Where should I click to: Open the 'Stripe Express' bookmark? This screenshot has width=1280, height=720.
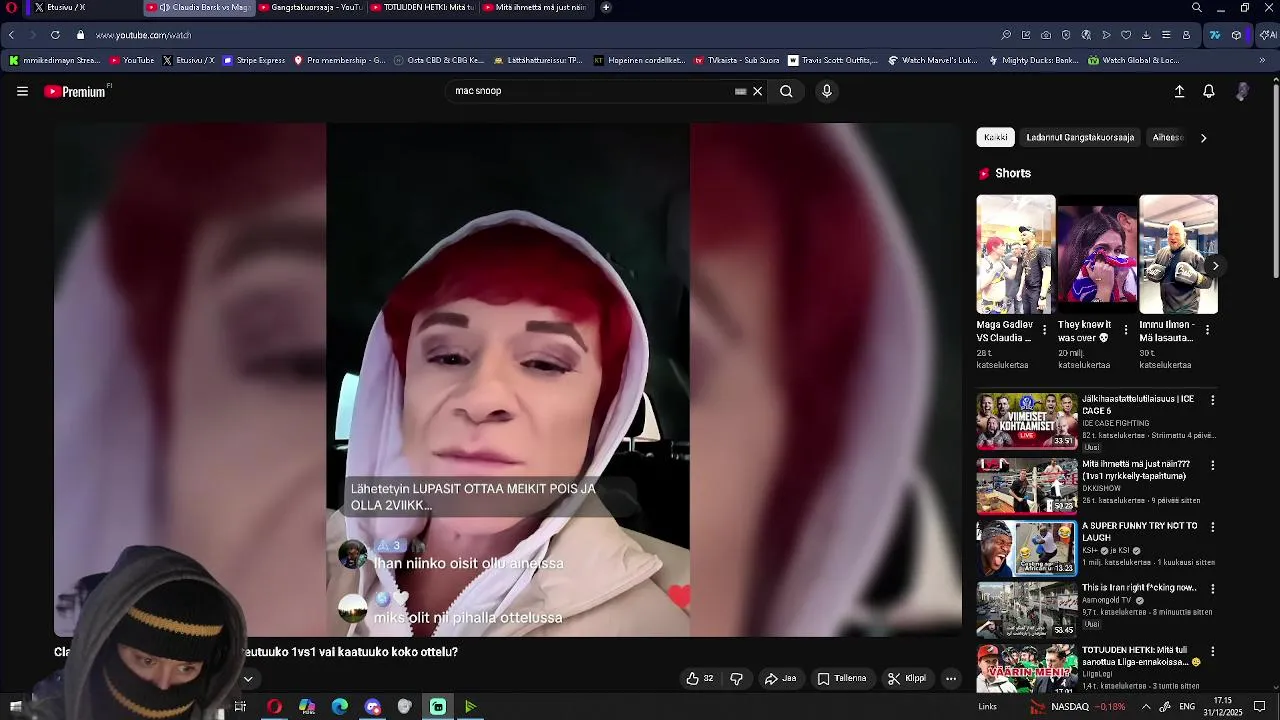(254, 60)
